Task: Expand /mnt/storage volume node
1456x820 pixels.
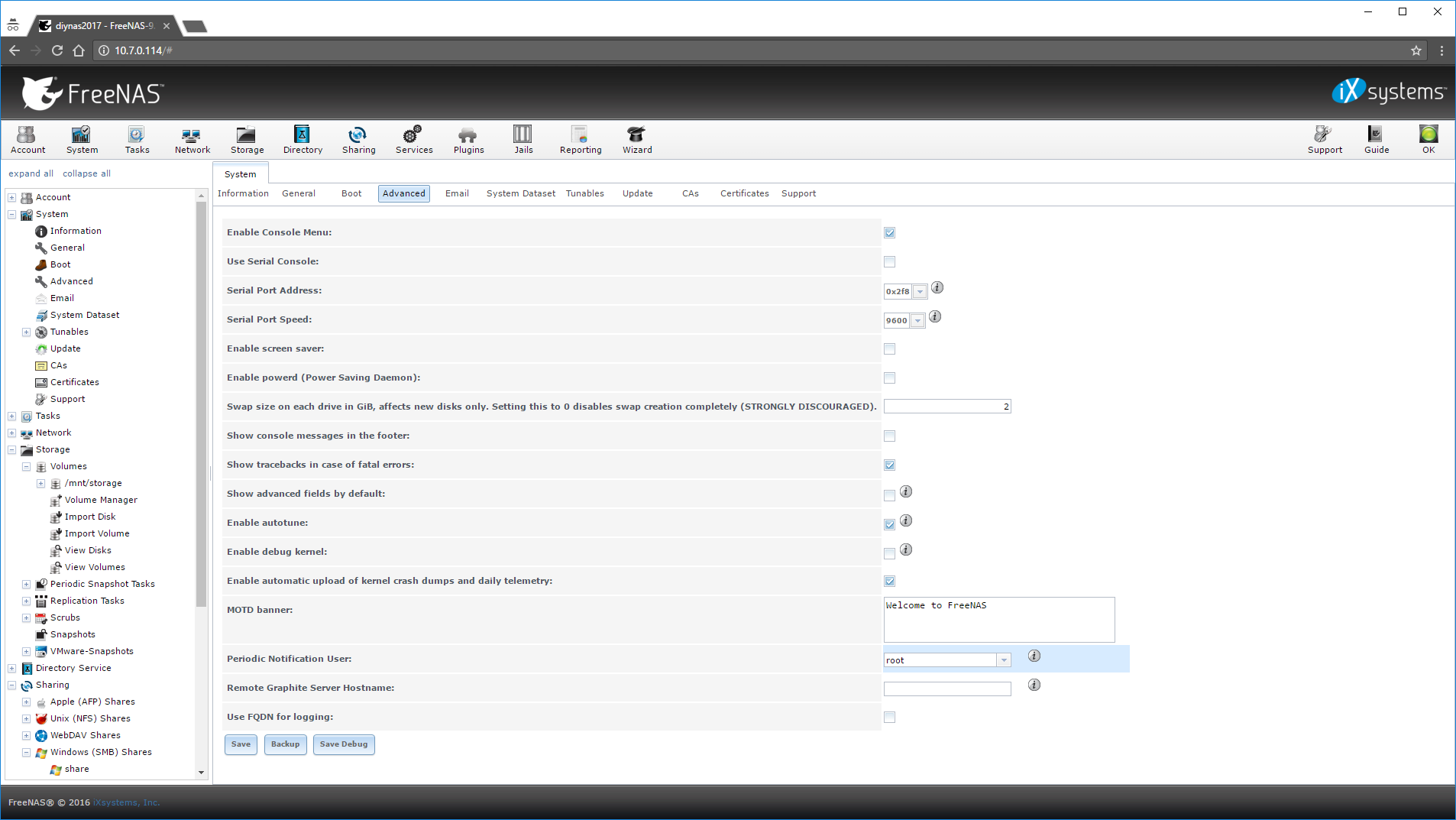Action: [40, 484]
